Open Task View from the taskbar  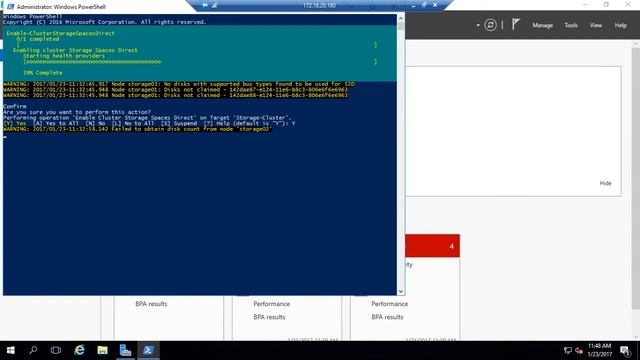56,350
